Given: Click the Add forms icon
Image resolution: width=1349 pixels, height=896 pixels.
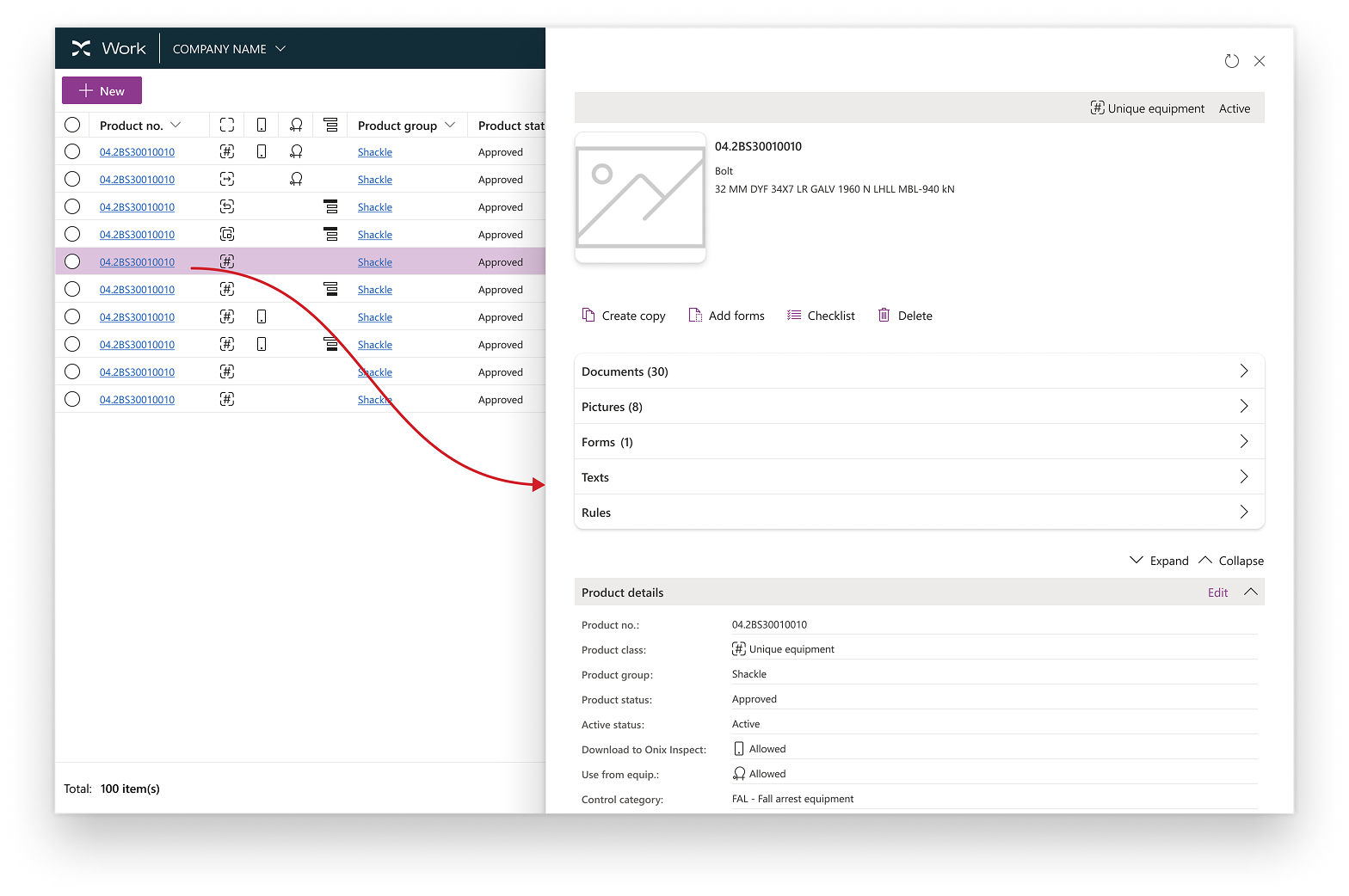Looking at the screenshot, I should 695,316.
